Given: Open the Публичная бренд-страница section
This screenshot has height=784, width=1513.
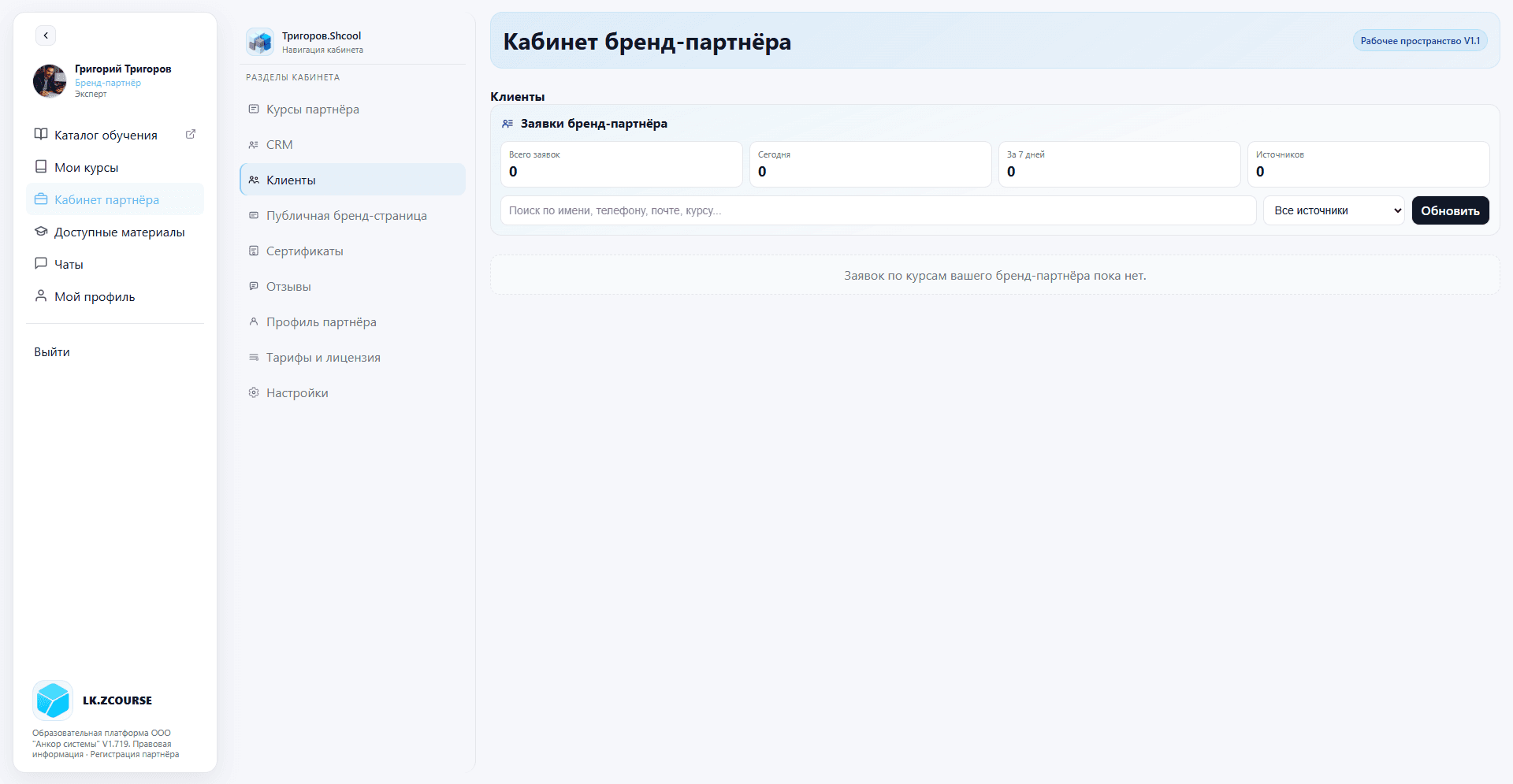Looking at the screenshot, I should (x=347, y=215).
